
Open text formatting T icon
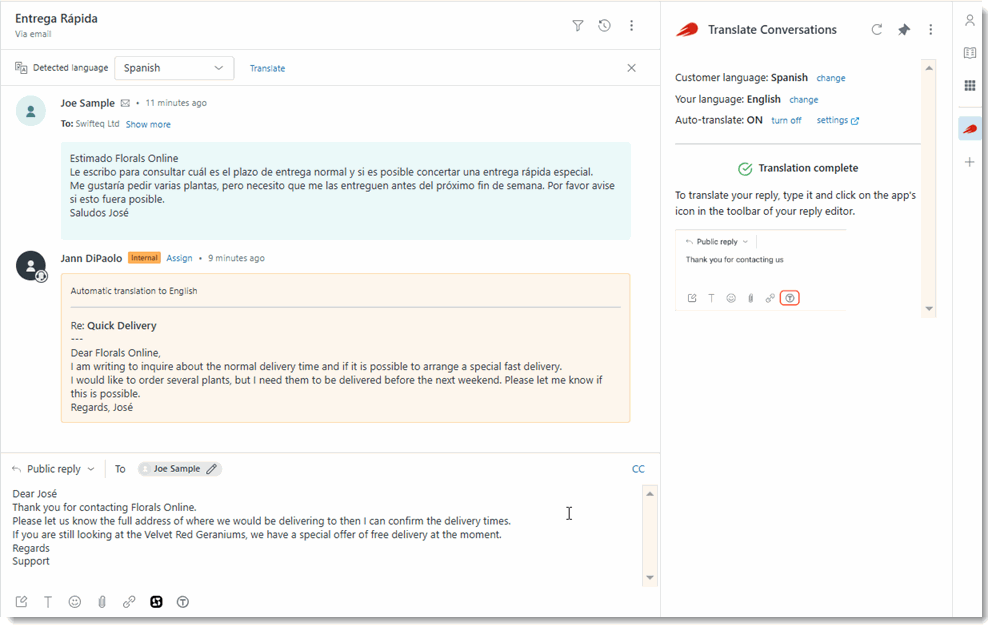click(x=48, y=602)
